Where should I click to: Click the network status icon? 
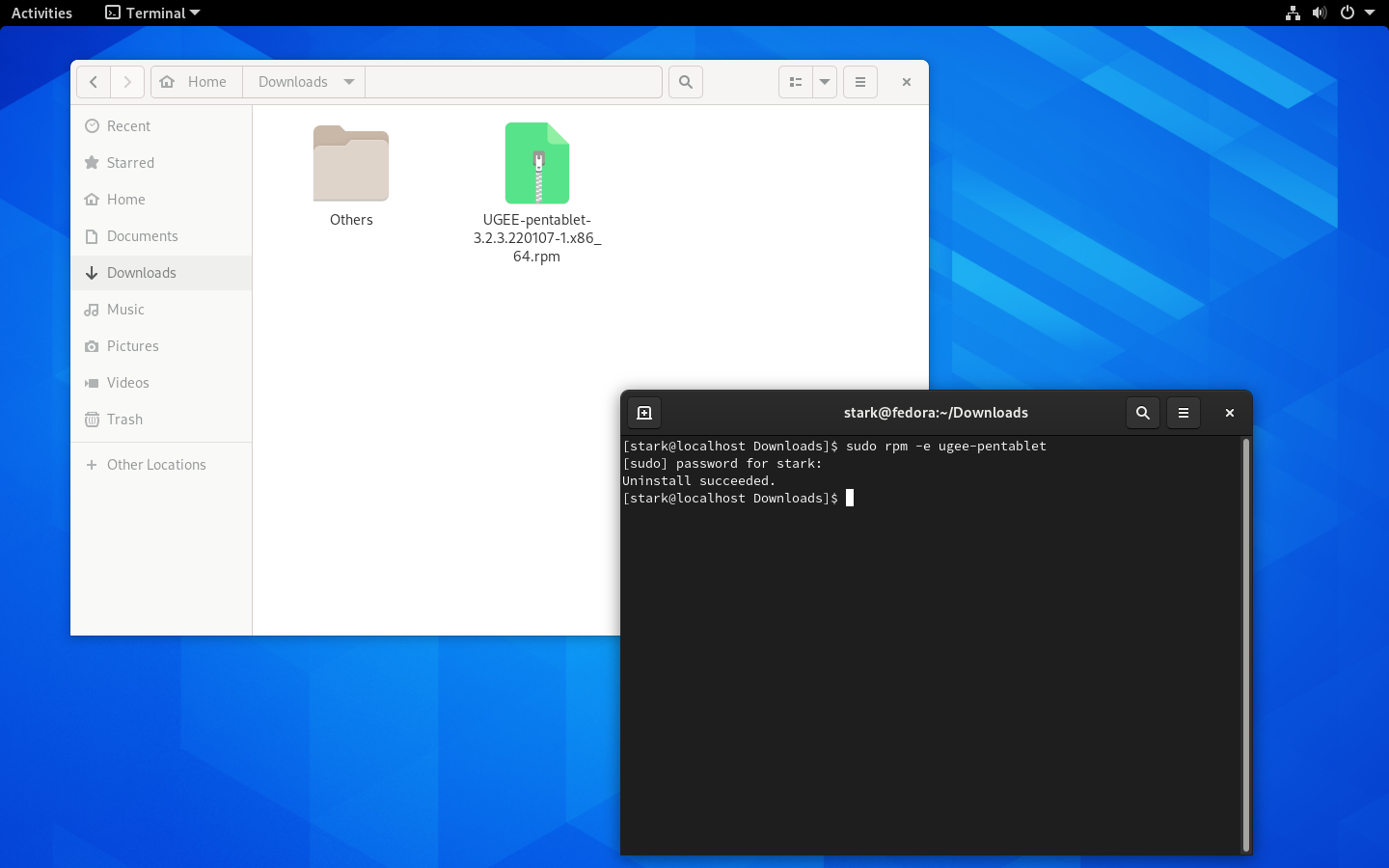pos(1293,13)
